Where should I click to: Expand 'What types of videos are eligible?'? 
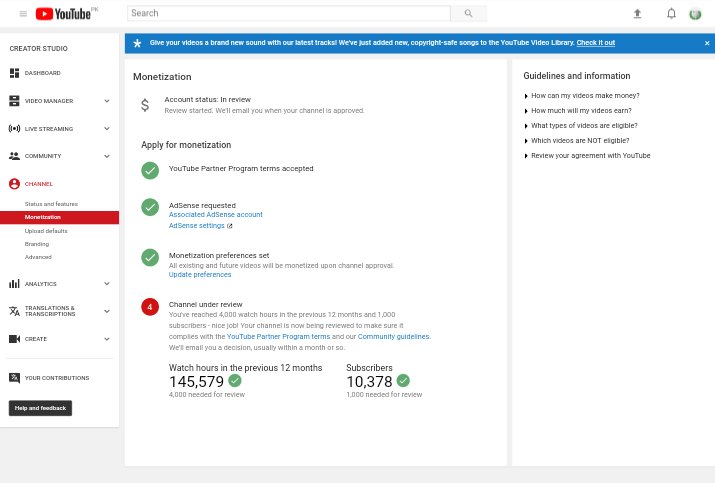(x=580, y=126)
